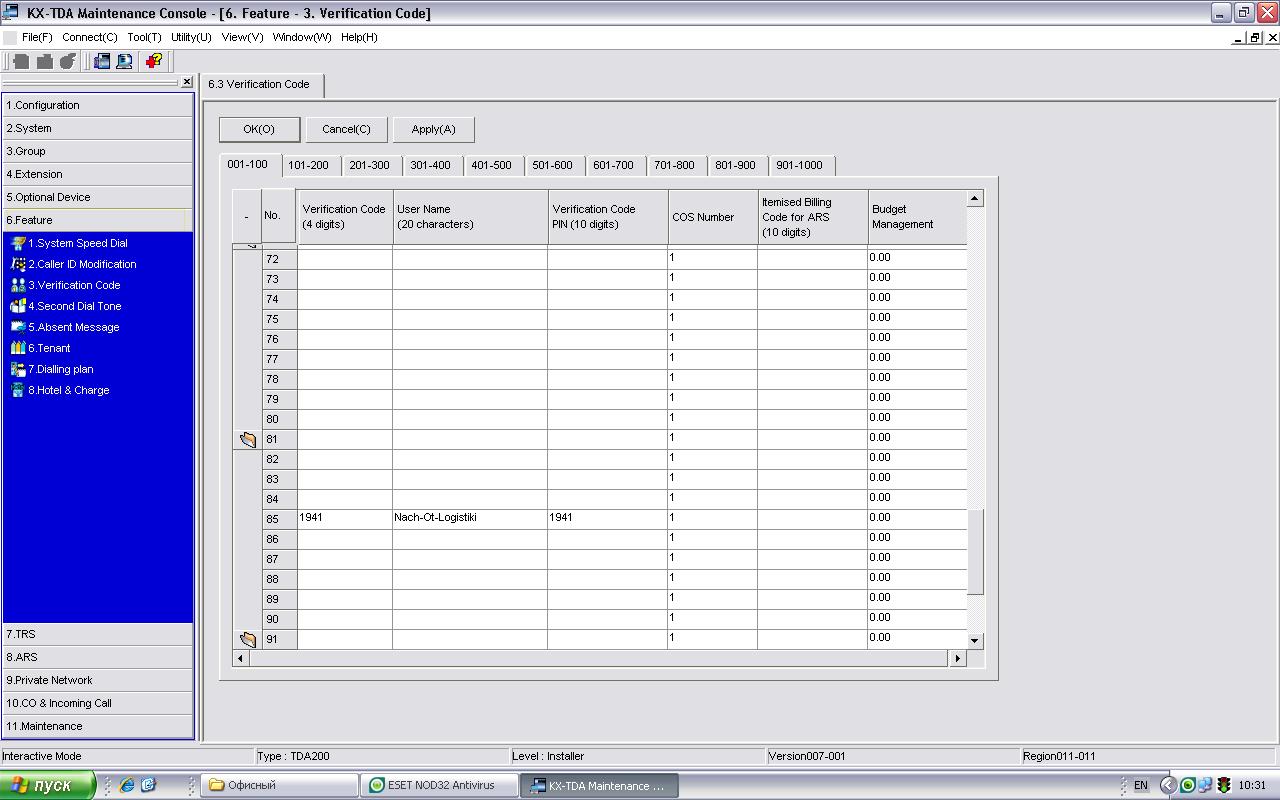1280x800 pixels.
Task: Expand 3.Group section
Action: 98,151
